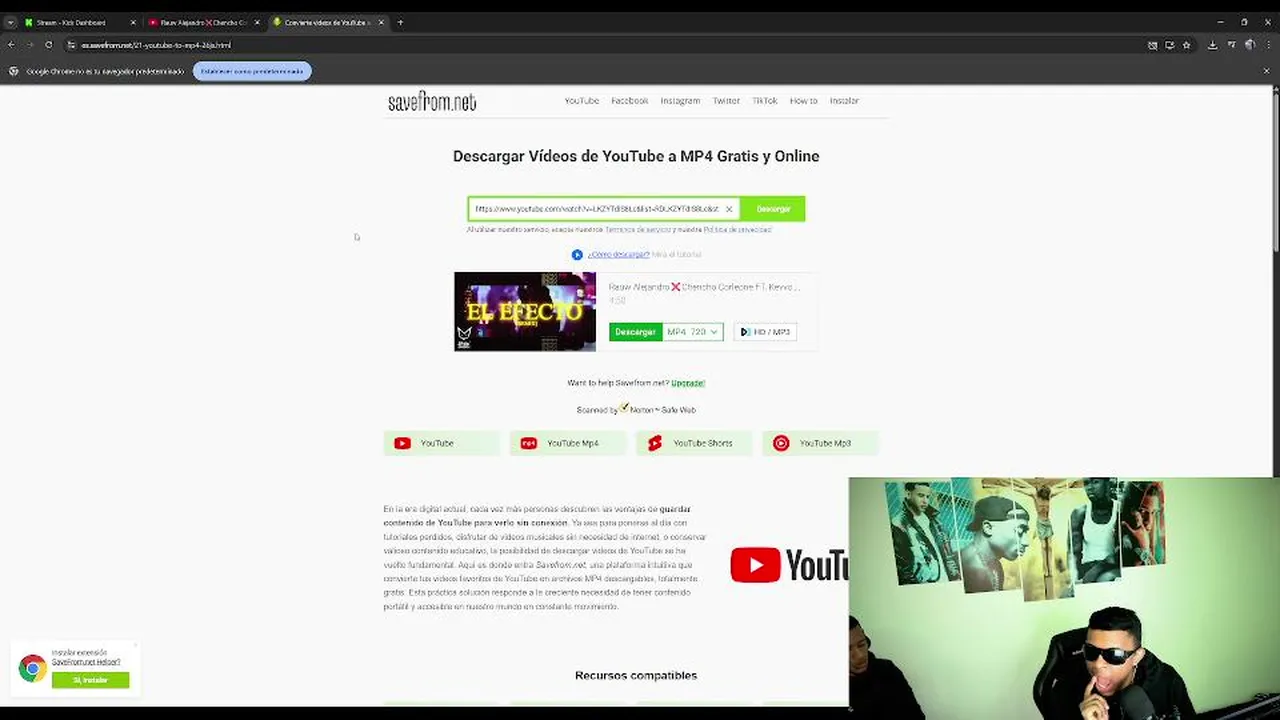
Task: Dismiss the default browser infobar
Action: tap(1267, 71)
